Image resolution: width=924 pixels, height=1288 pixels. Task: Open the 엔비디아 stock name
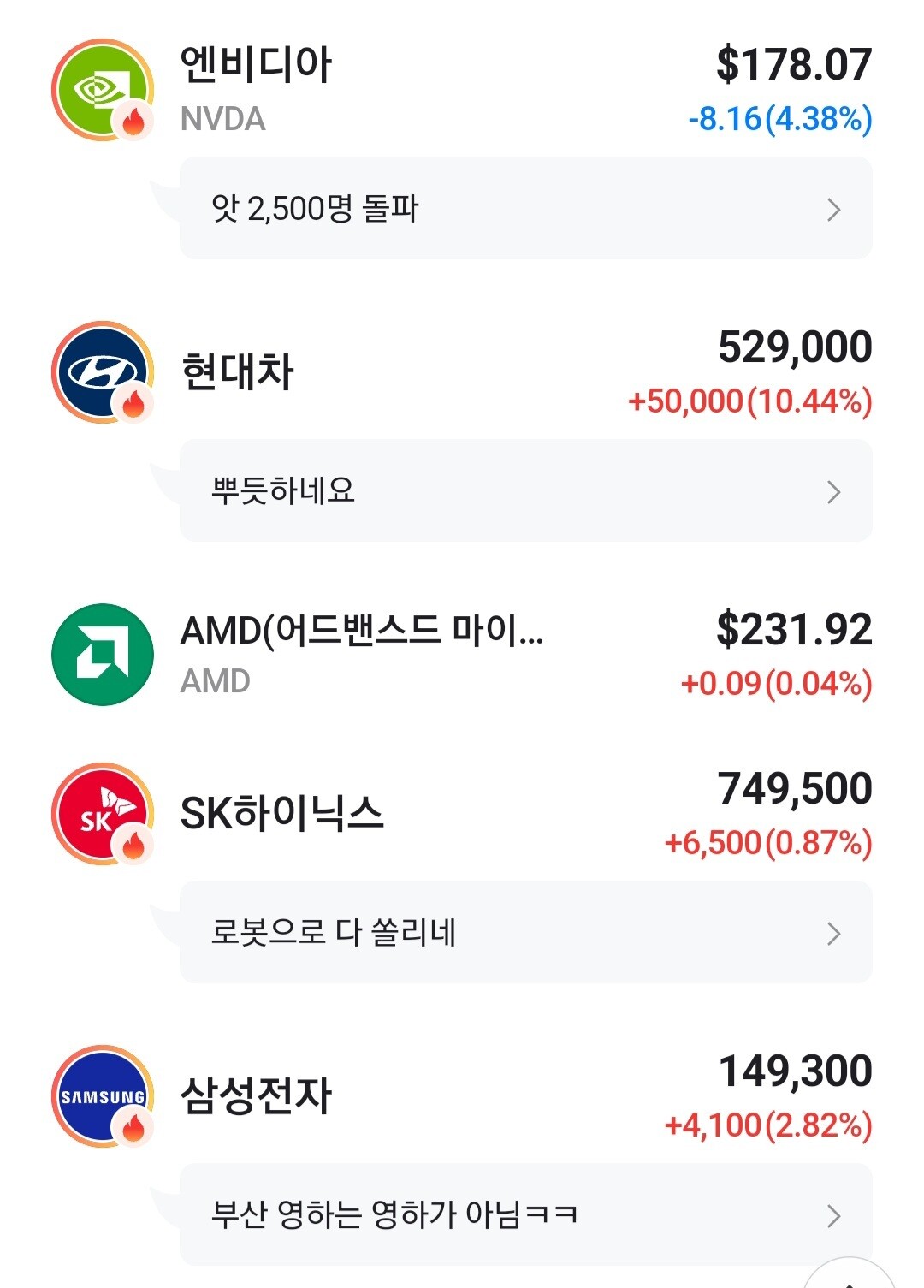click(256, 65)
